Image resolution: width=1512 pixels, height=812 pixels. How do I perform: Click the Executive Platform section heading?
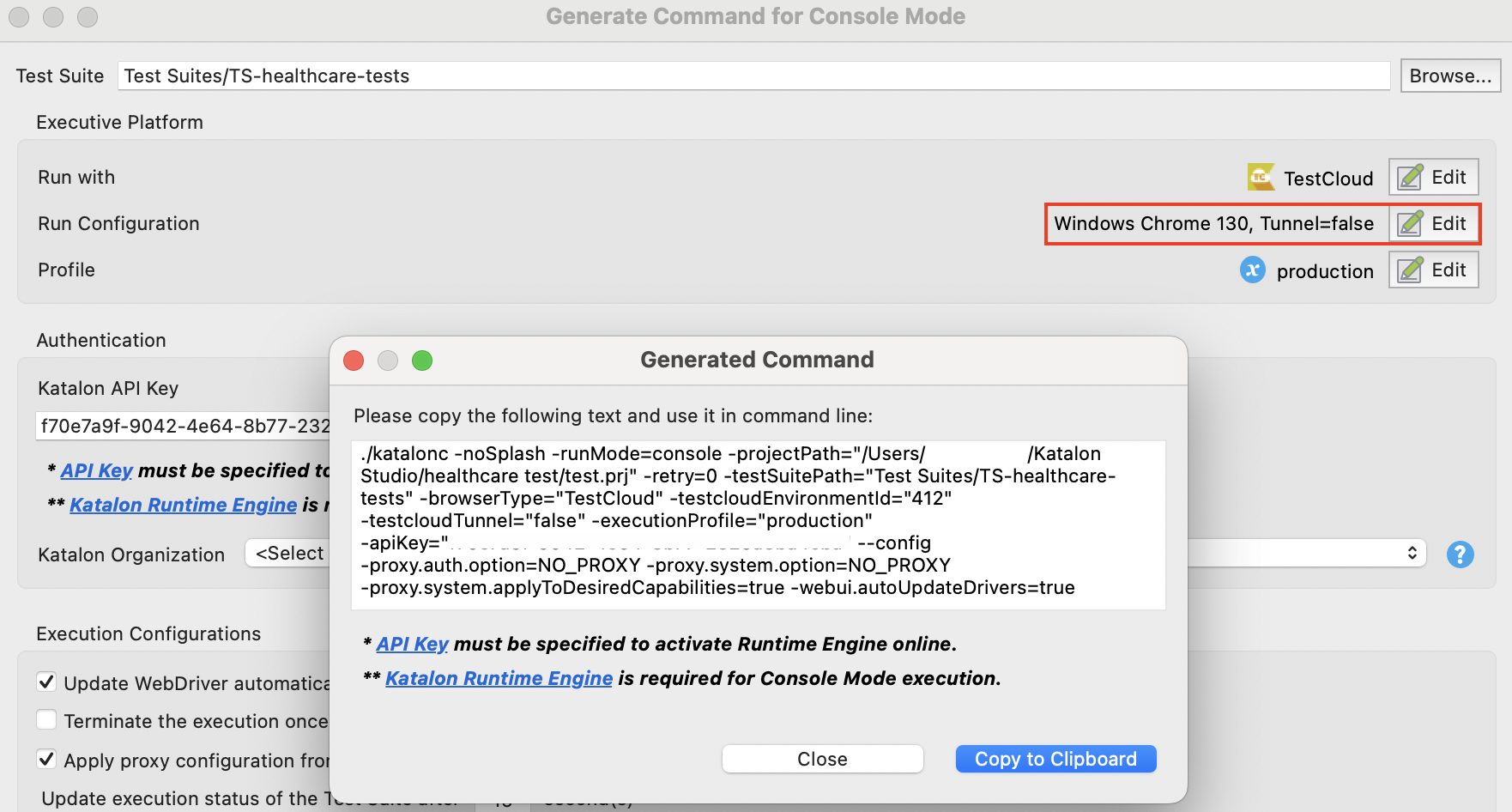point(120,122)
